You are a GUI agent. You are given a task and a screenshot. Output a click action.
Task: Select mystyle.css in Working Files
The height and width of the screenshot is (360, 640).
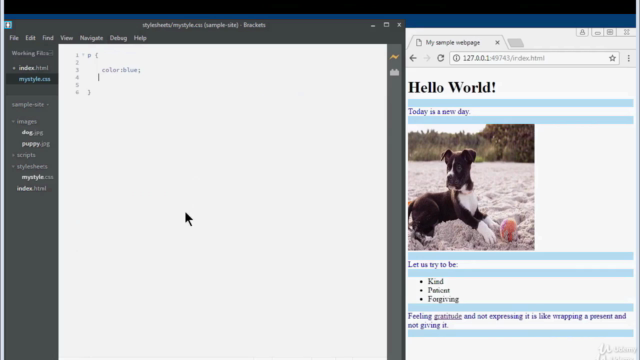[x=35, y=79]
